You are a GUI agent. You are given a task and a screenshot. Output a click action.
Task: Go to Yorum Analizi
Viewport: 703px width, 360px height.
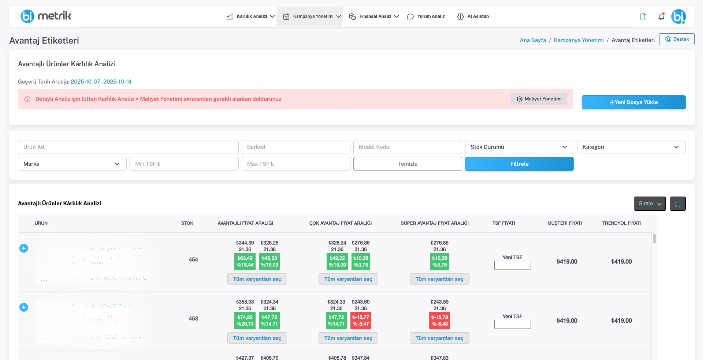coord(426,17)
